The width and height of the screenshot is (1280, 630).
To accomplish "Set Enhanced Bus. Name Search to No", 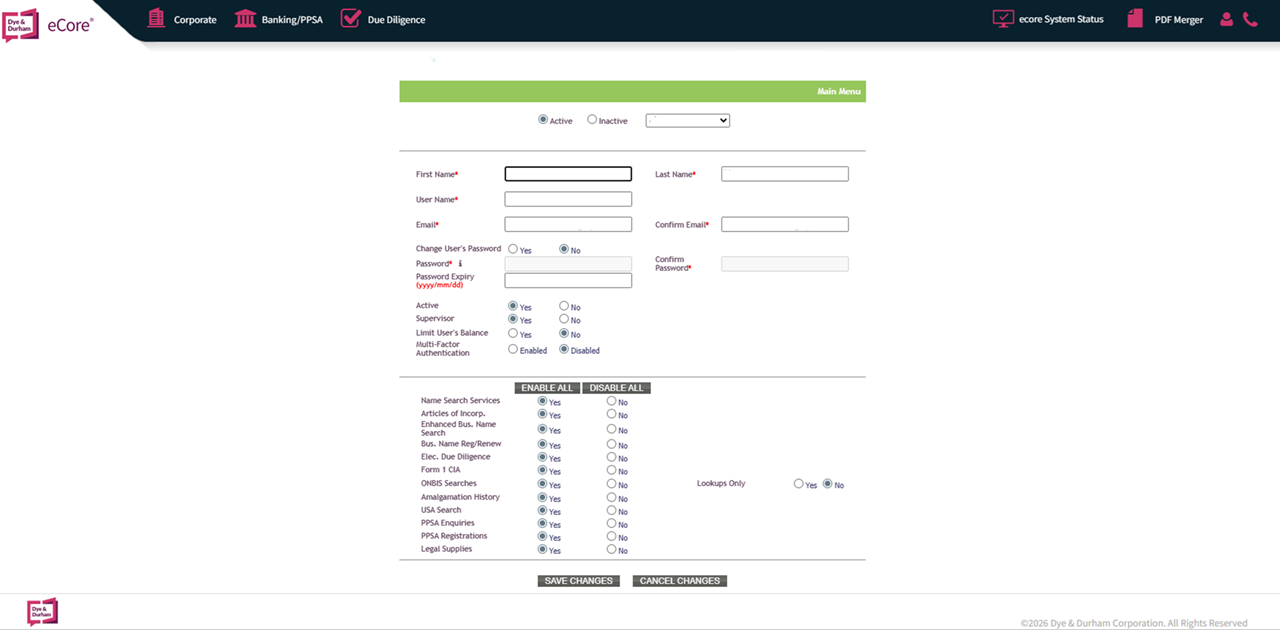I will (x=612, y=429).
